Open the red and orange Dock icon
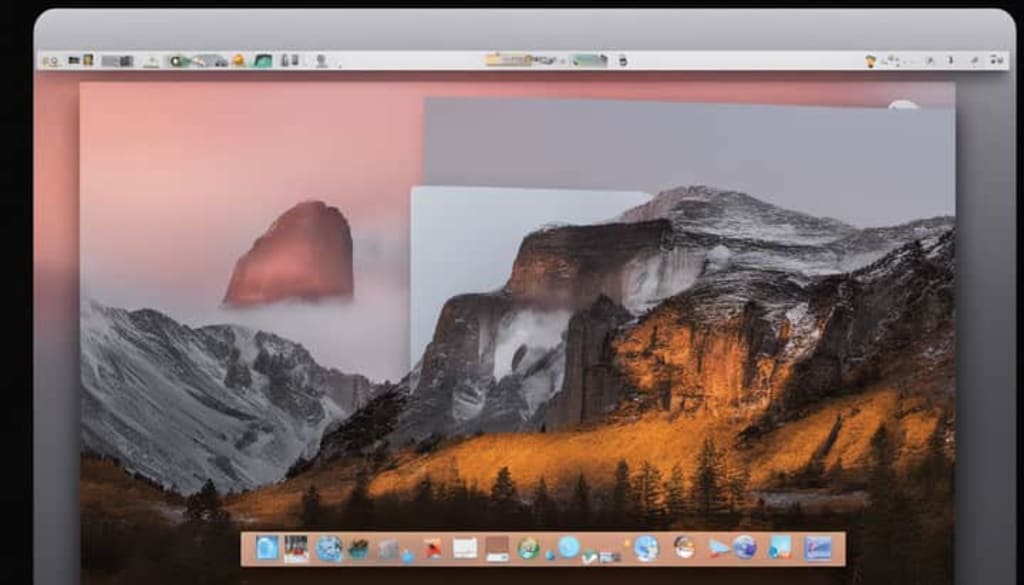This screenshot has height=585, width=1024. click(432, 548)
